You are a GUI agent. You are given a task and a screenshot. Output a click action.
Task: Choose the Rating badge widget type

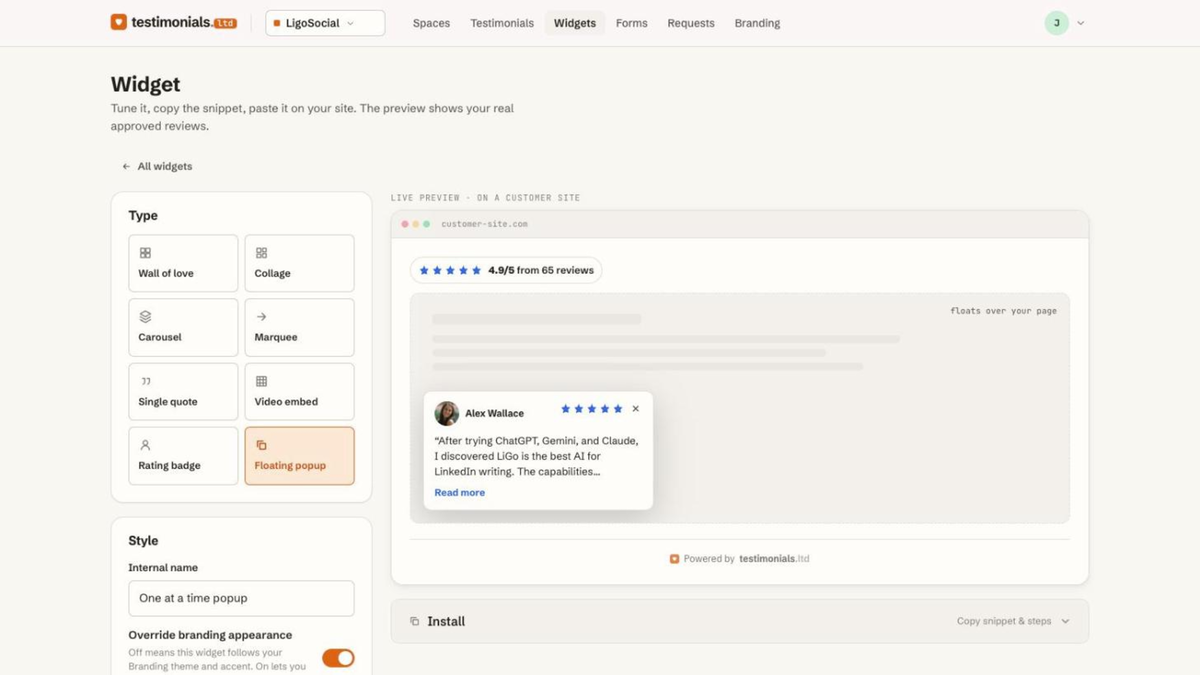(x=183, y=455)
